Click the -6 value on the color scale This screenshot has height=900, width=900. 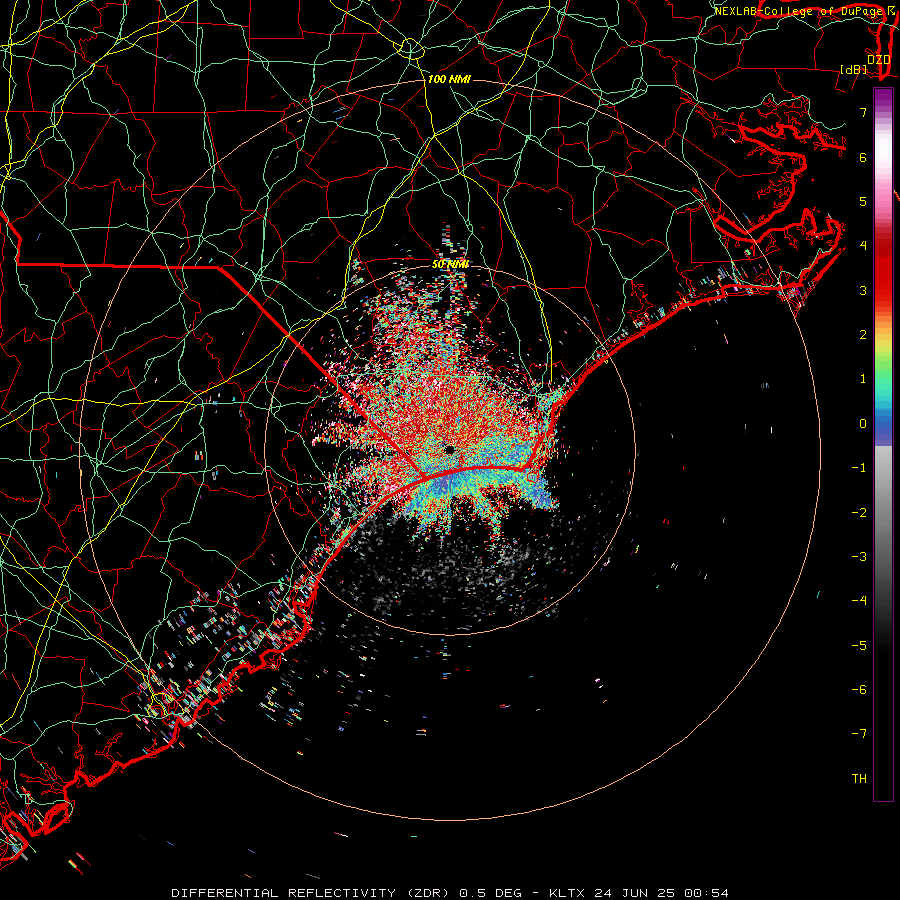(x=859, y=690)
